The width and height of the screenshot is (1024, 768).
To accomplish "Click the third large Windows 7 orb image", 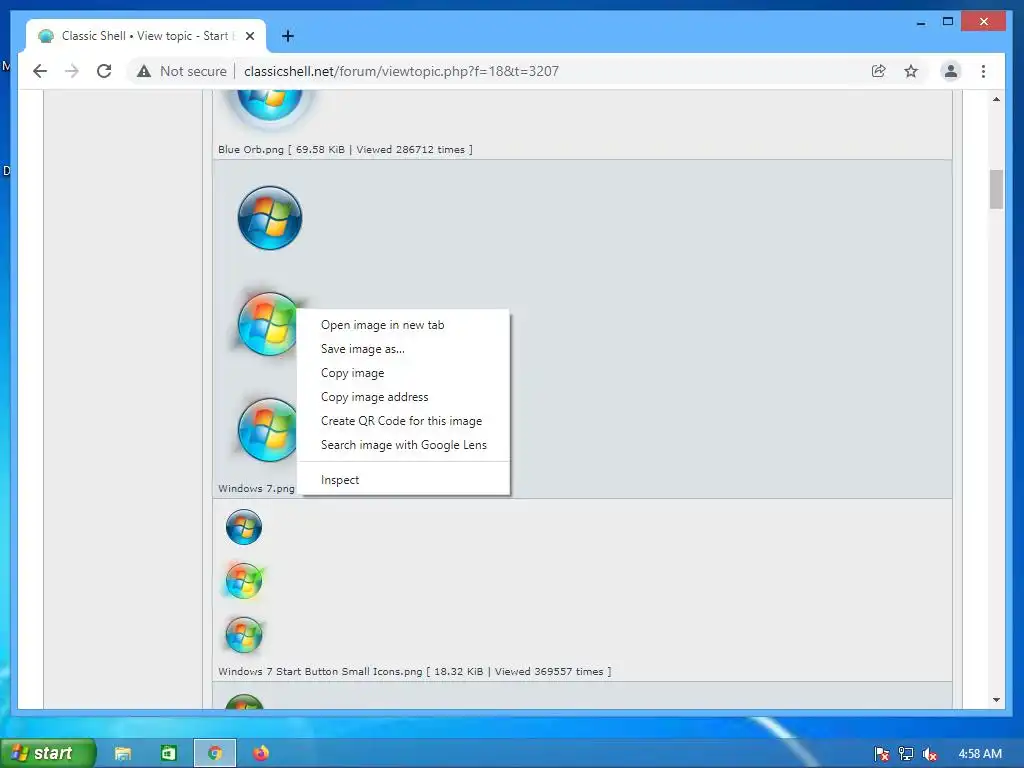I will 267,430.
